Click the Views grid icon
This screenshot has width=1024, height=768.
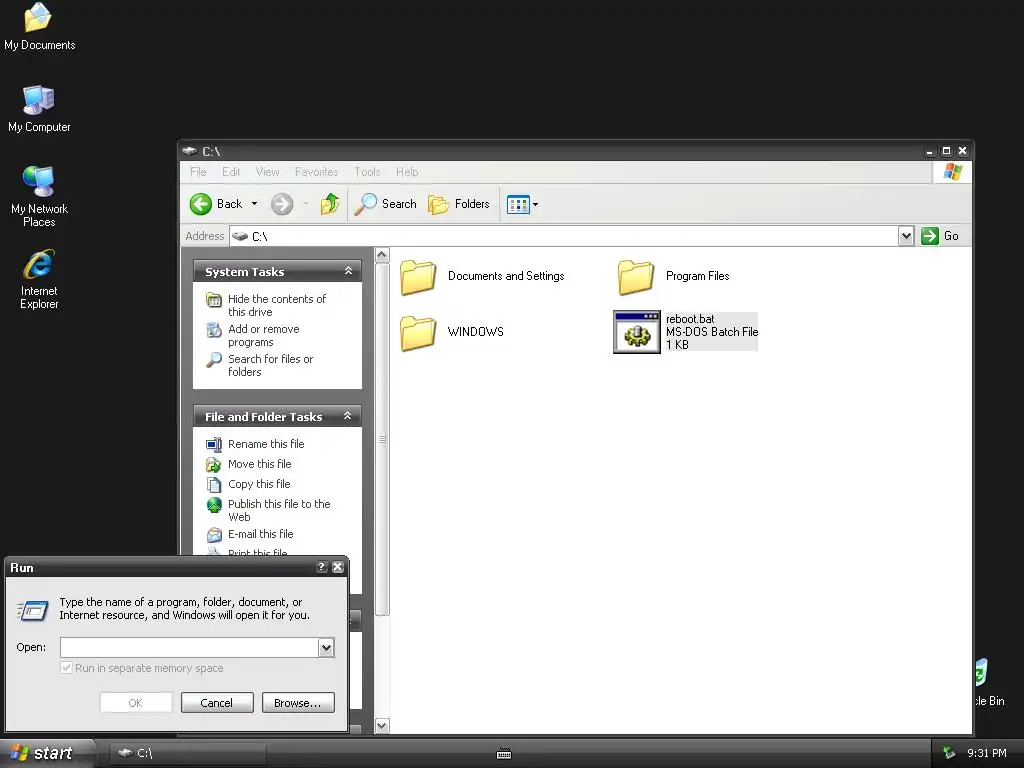pyautogui.click(x=518, y=204)
